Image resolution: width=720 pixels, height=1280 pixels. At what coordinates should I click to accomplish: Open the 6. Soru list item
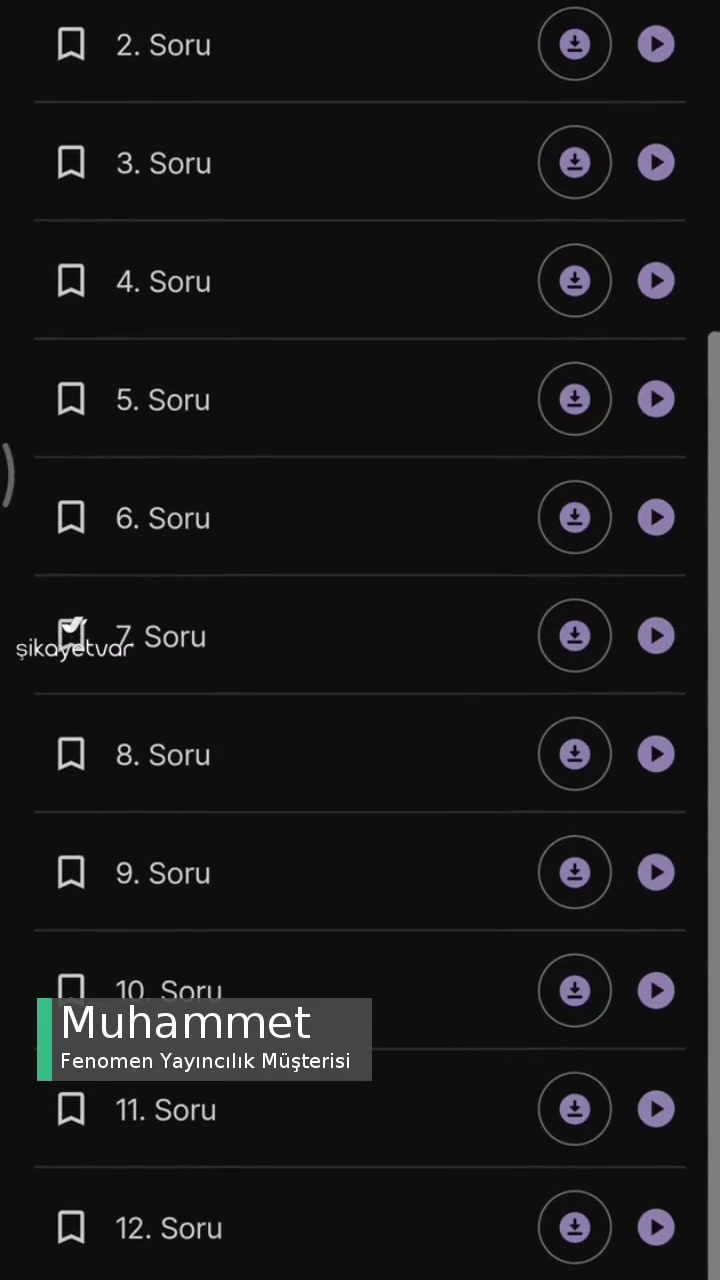pyautogui.click(x=163, y=518)
